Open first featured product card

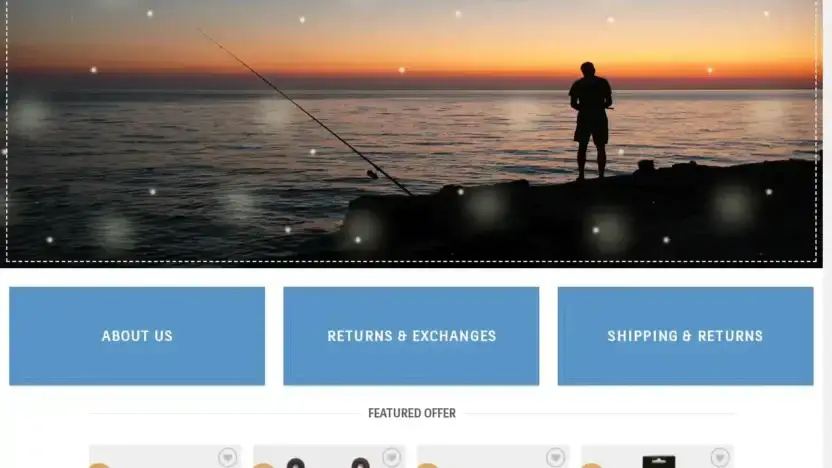pos(165,456)
